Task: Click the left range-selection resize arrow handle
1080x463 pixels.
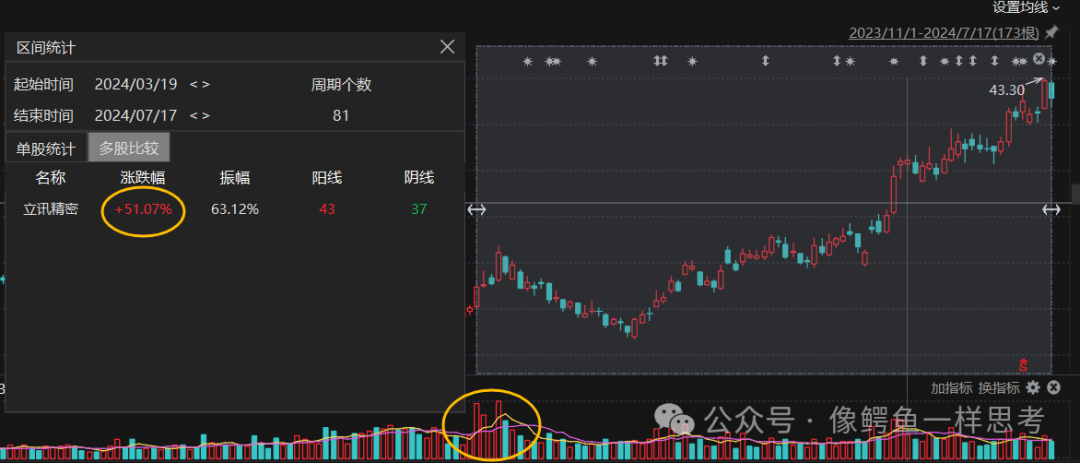Action: (477, 209)
